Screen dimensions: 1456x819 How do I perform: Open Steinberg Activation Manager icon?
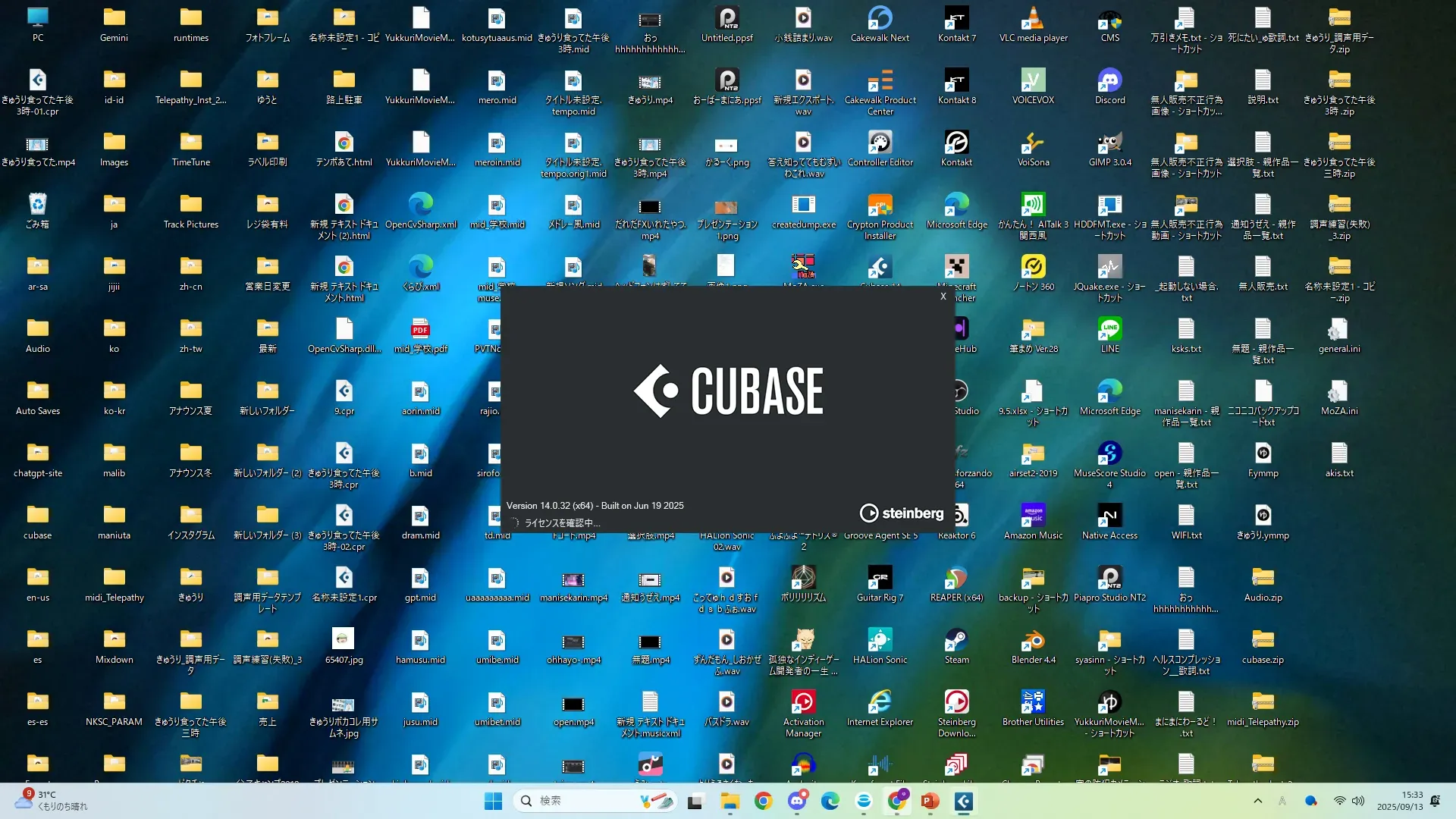[803, 702]
